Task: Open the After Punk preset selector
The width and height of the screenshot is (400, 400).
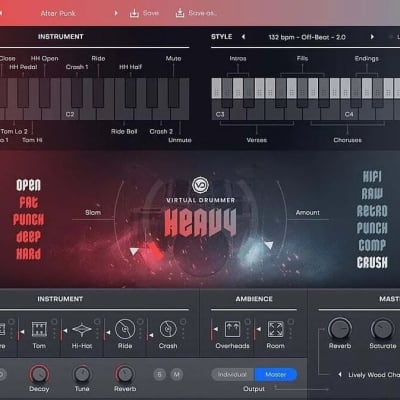Action: click(58, 13)
